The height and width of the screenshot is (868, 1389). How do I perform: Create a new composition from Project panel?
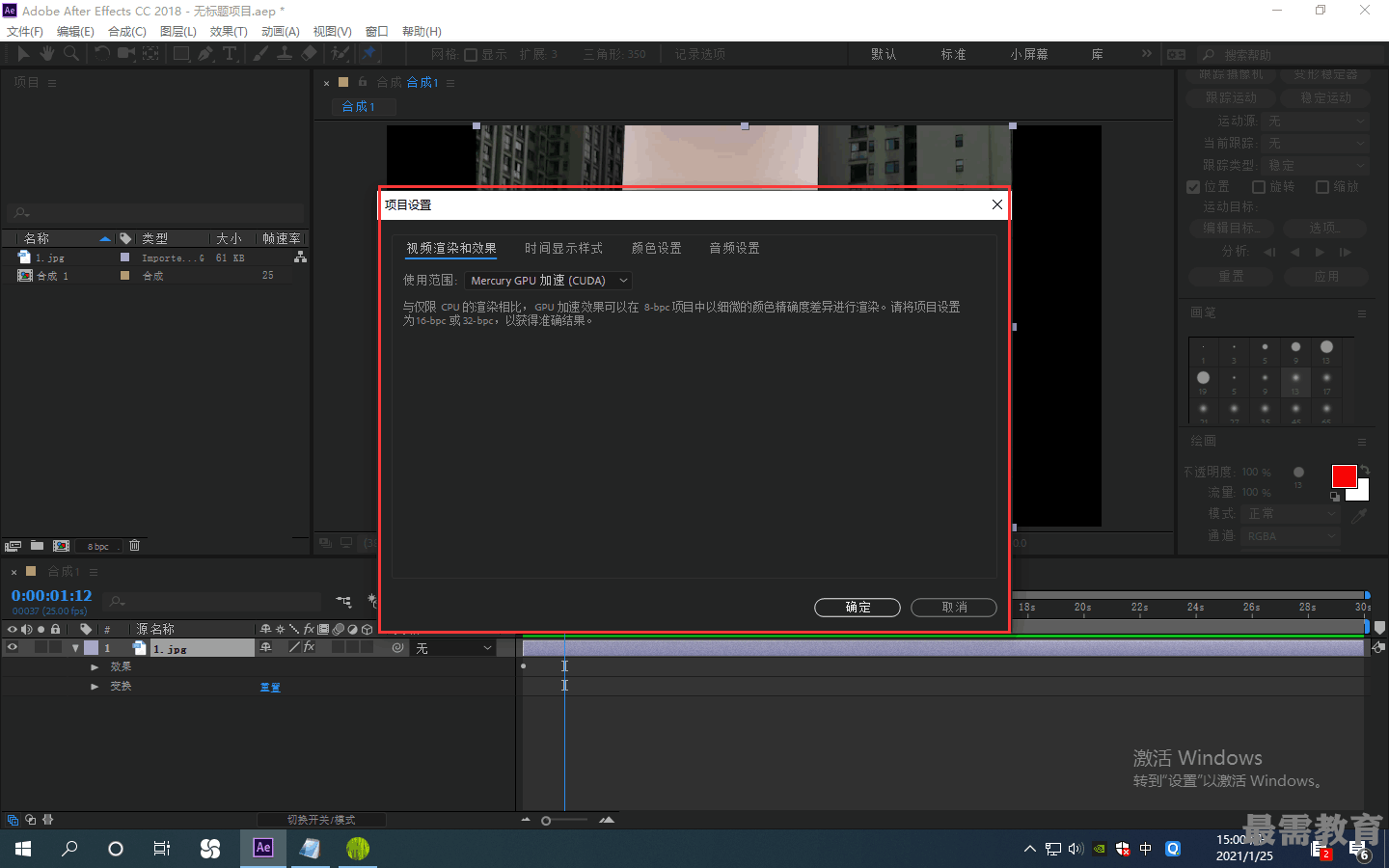tap(61, 546)
